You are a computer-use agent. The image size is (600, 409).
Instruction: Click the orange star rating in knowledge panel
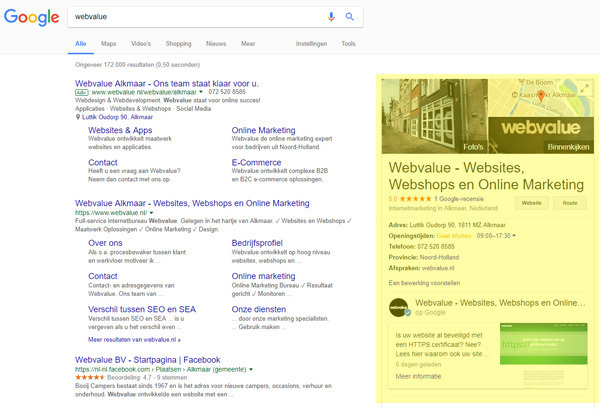click(x=415, y=199)
